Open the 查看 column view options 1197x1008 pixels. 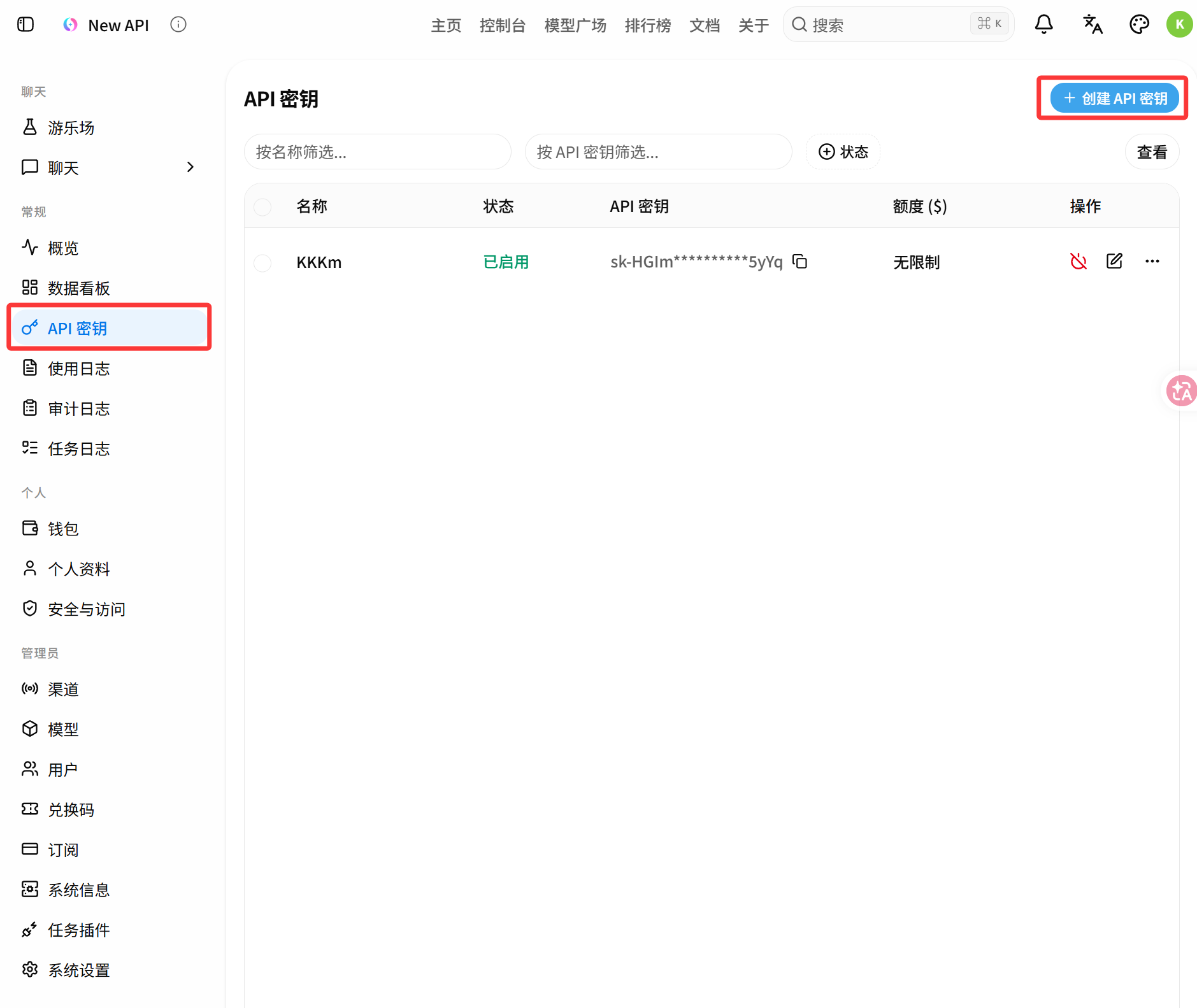click(x=1152, y=152)
